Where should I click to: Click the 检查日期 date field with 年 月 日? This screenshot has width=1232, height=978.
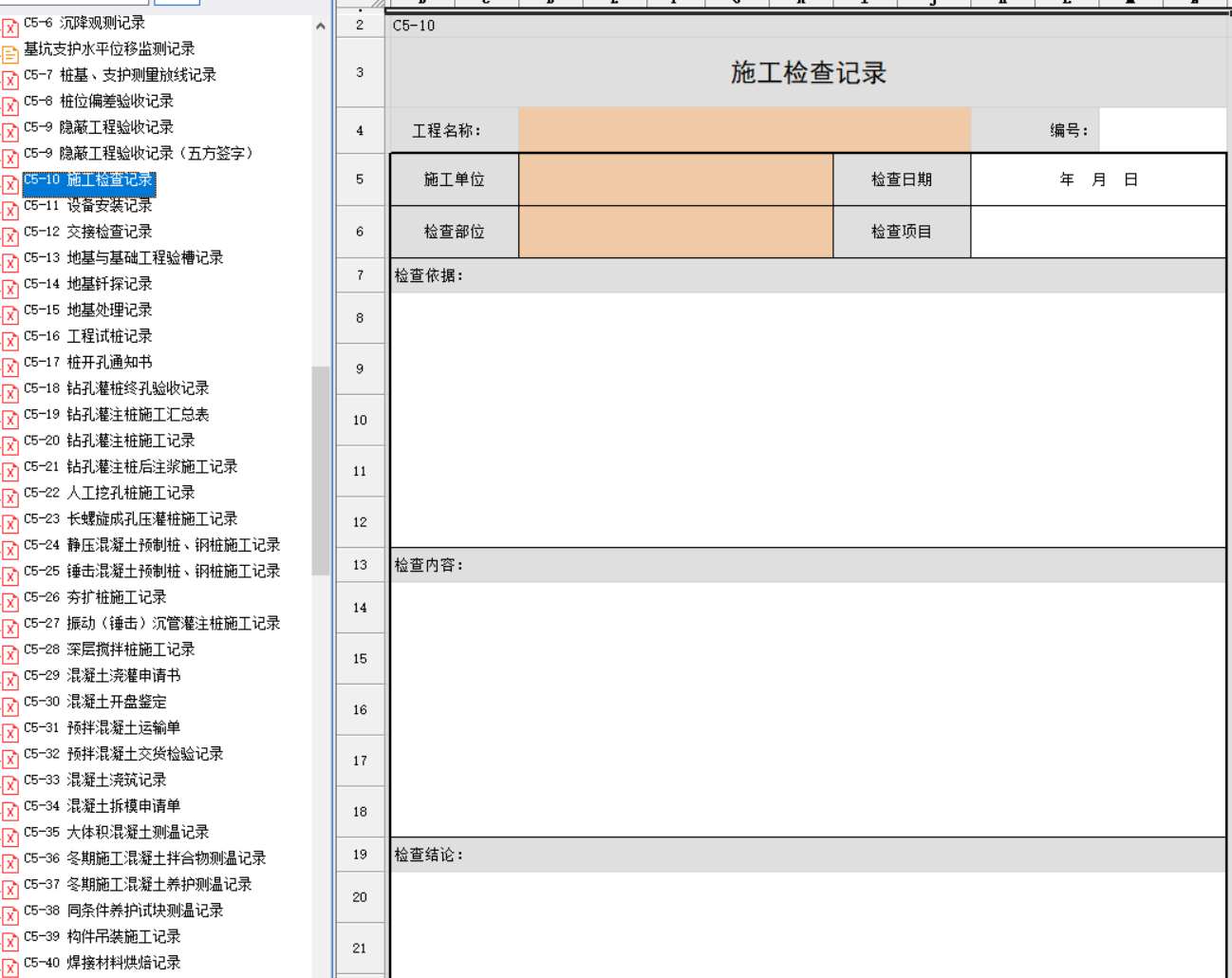click(1098, 179)
